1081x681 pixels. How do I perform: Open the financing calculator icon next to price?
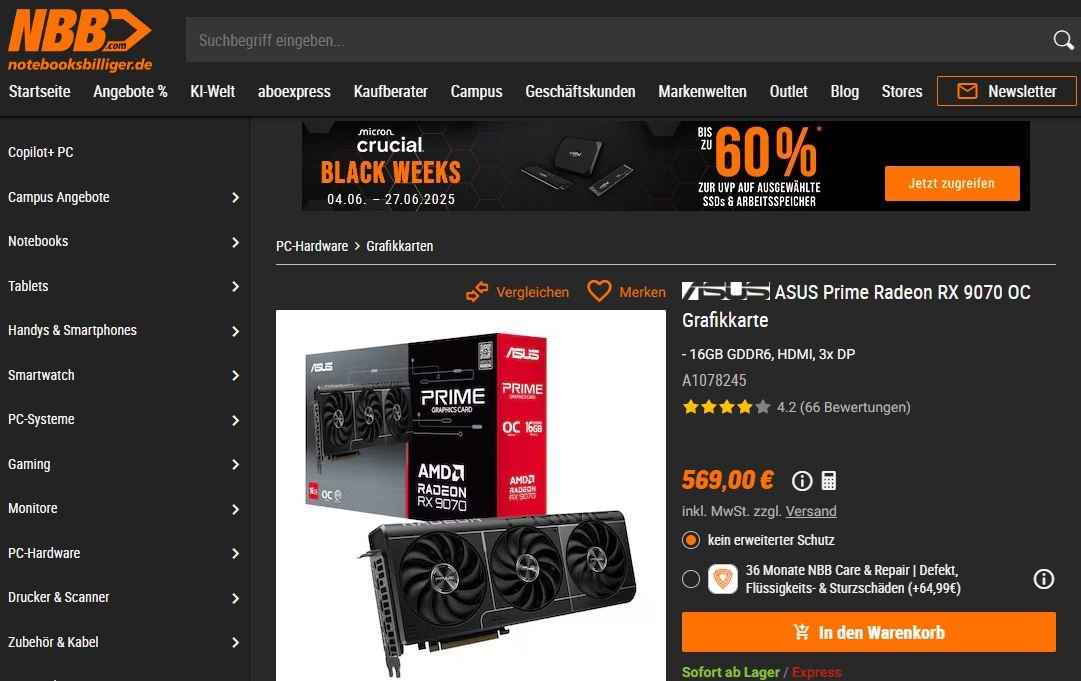829,480
